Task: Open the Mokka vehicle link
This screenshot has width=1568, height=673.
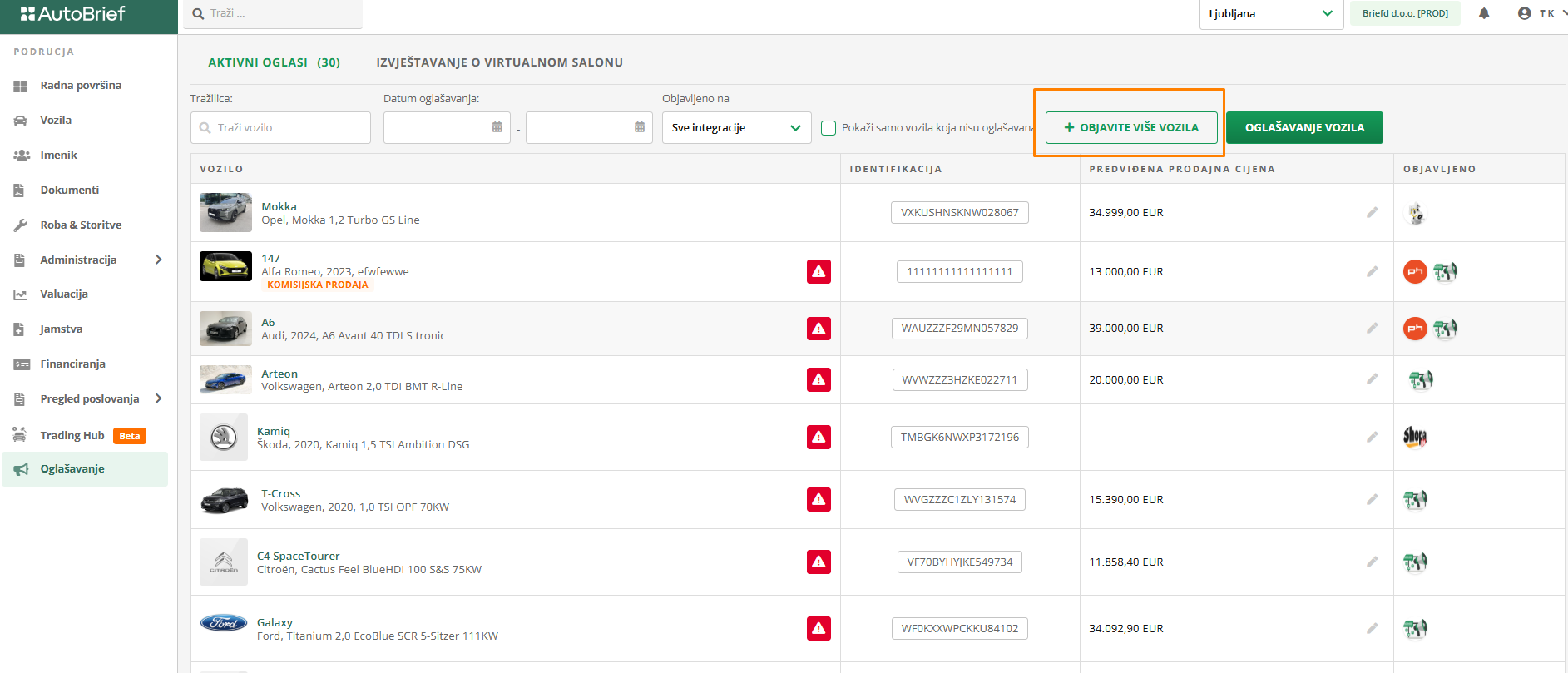Action: pyautogui.click(x=279, y=206)
